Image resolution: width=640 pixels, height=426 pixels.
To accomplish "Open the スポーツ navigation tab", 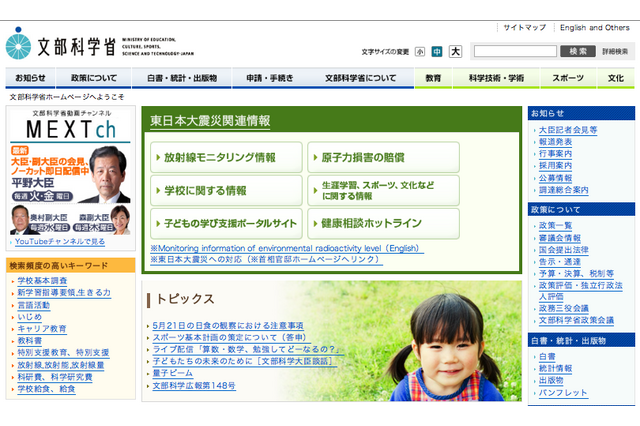I will click(x=568, y=78).
